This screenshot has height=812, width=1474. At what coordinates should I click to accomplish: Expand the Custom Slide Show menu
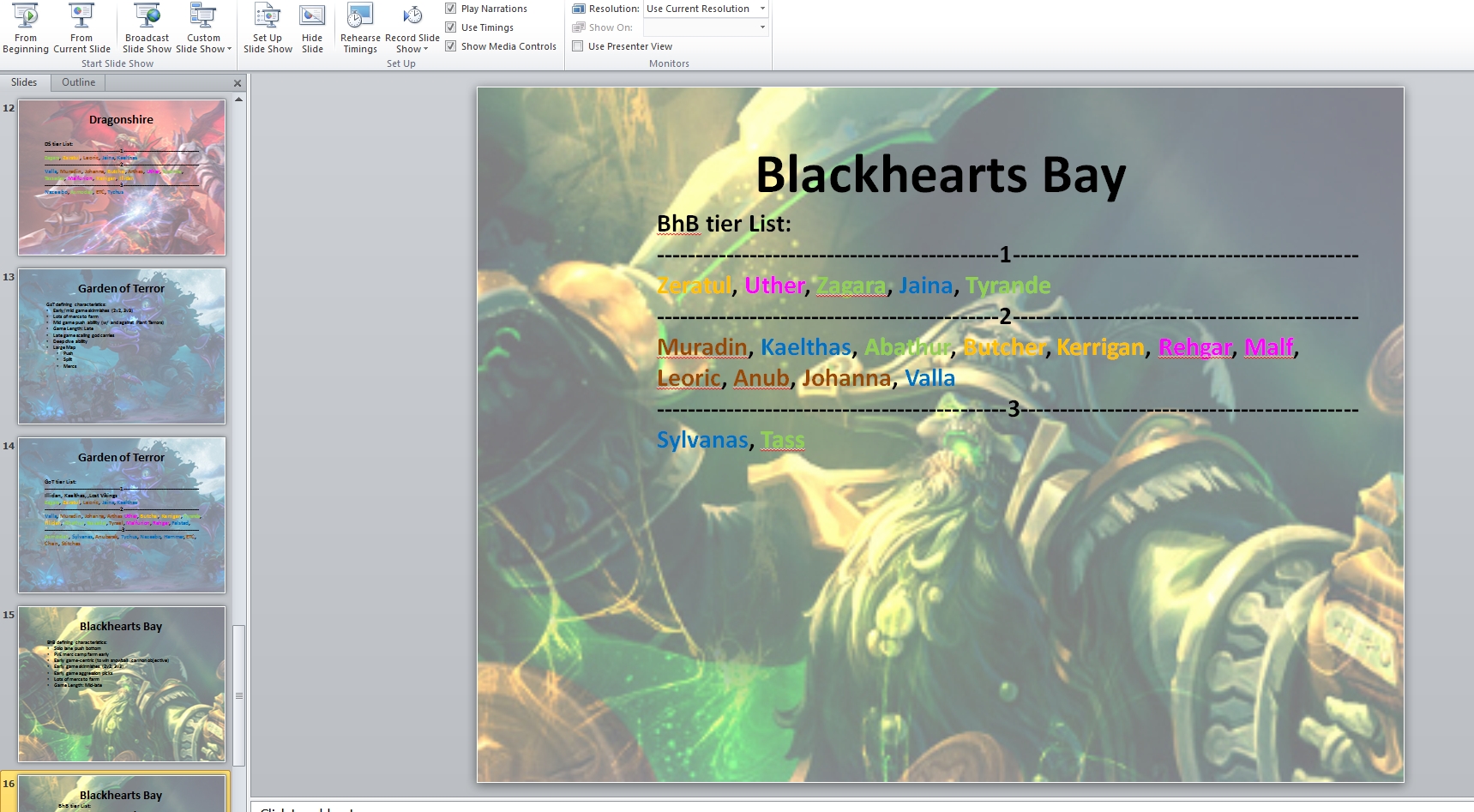click(204, 28)
